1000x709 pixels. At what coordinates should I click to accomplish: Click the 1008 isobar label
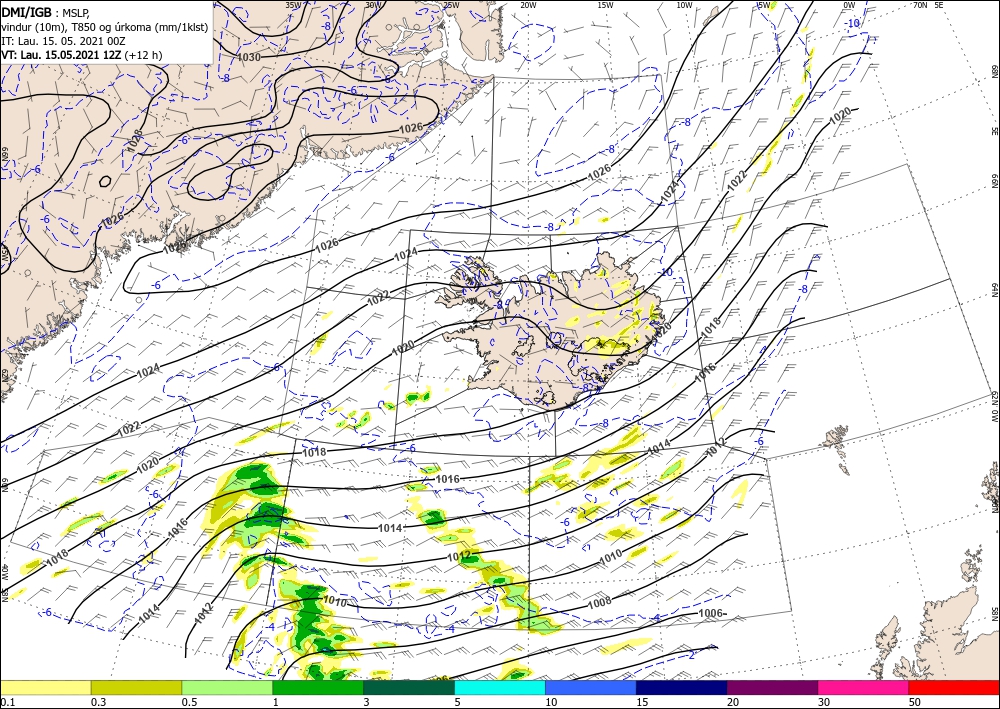(599, 601)
